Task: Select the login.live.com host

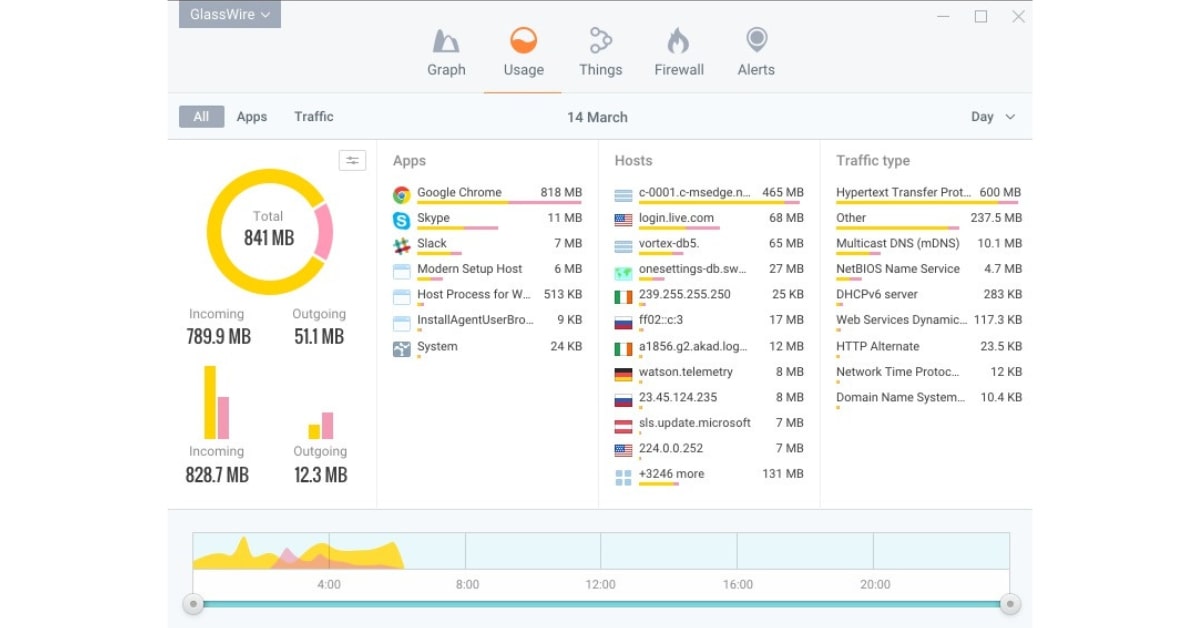Action: tap(676, 218)
